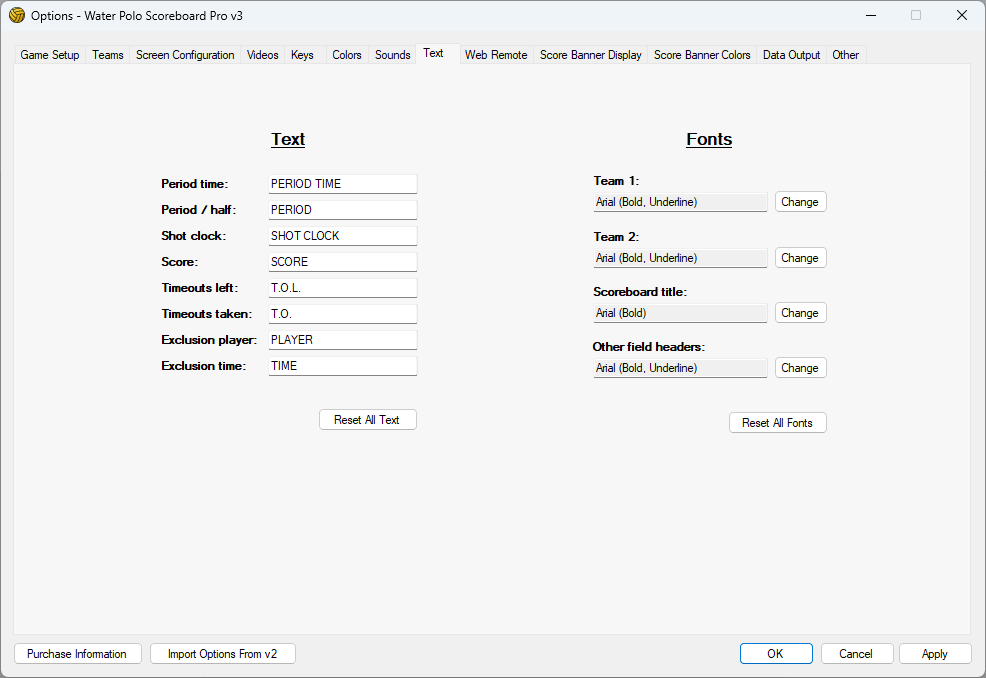Change the Team 2 font
The width and height of the screenshot is (986, 678).
click(x=800, y=258)
